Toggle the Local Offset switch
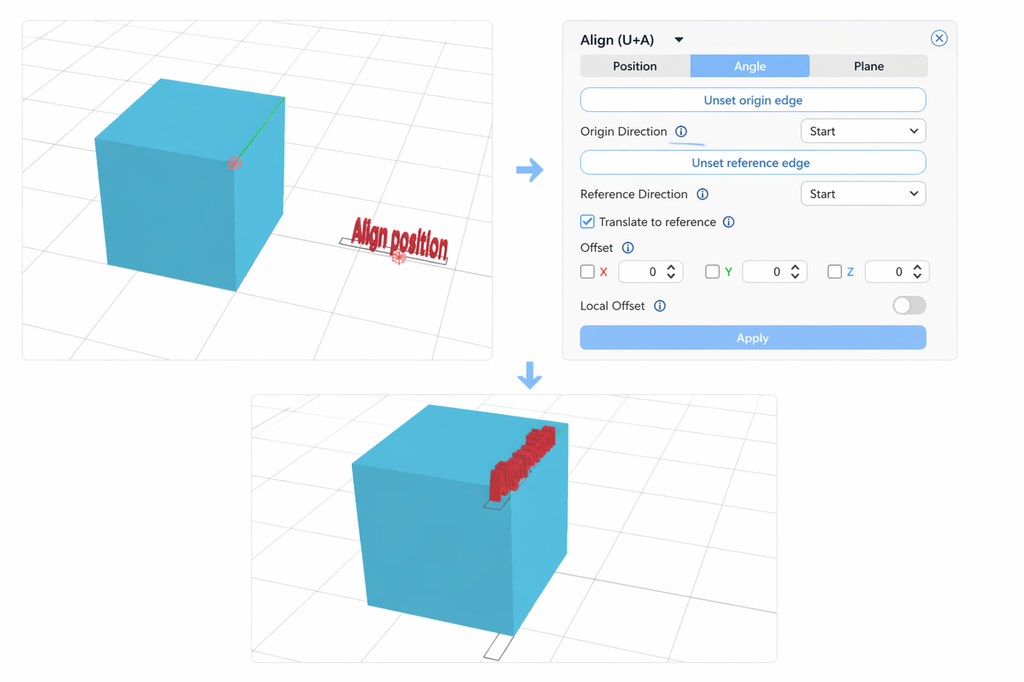This screenshot has width=1024, height=682. (x=909, y=305)
